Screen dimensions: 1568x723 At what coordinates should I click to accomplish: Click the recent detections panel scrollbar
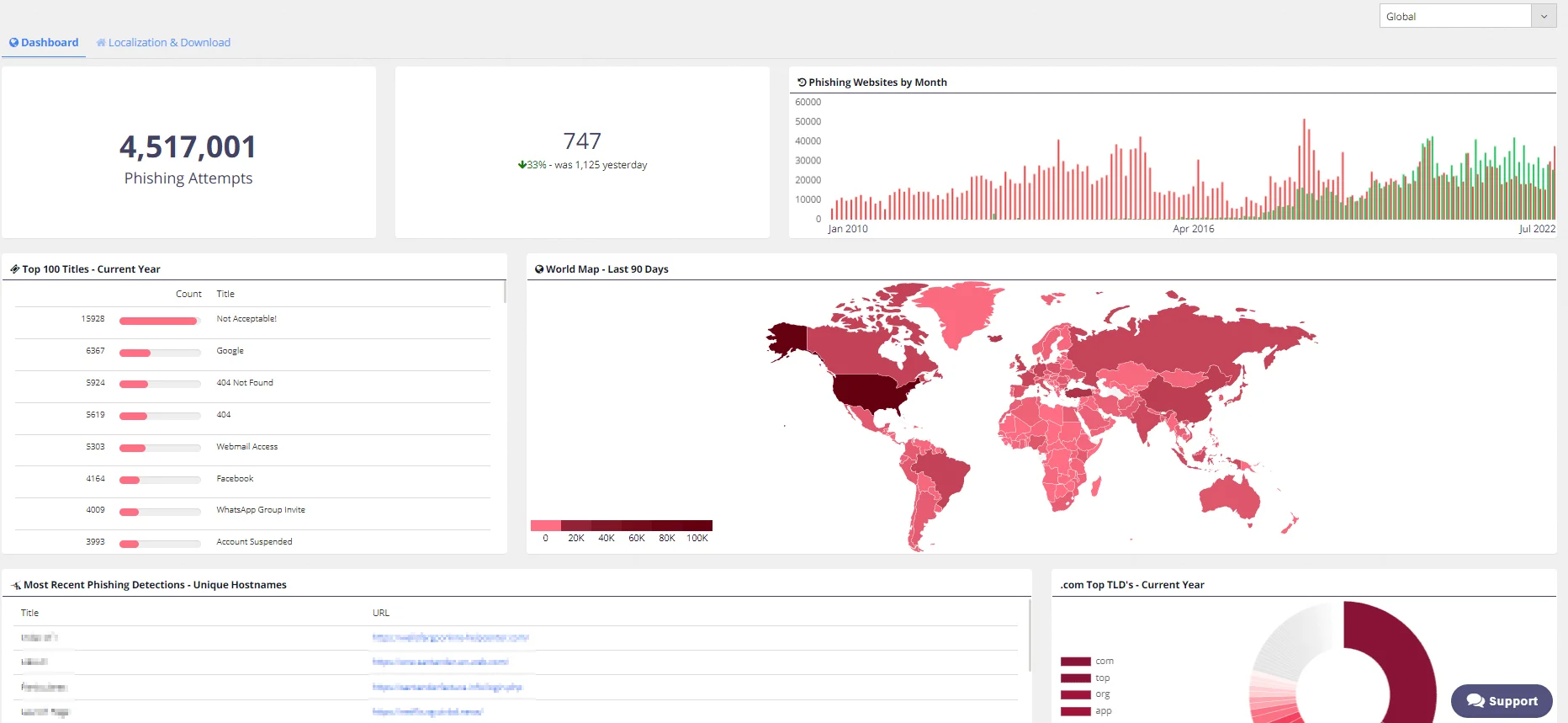[1030, 635]
